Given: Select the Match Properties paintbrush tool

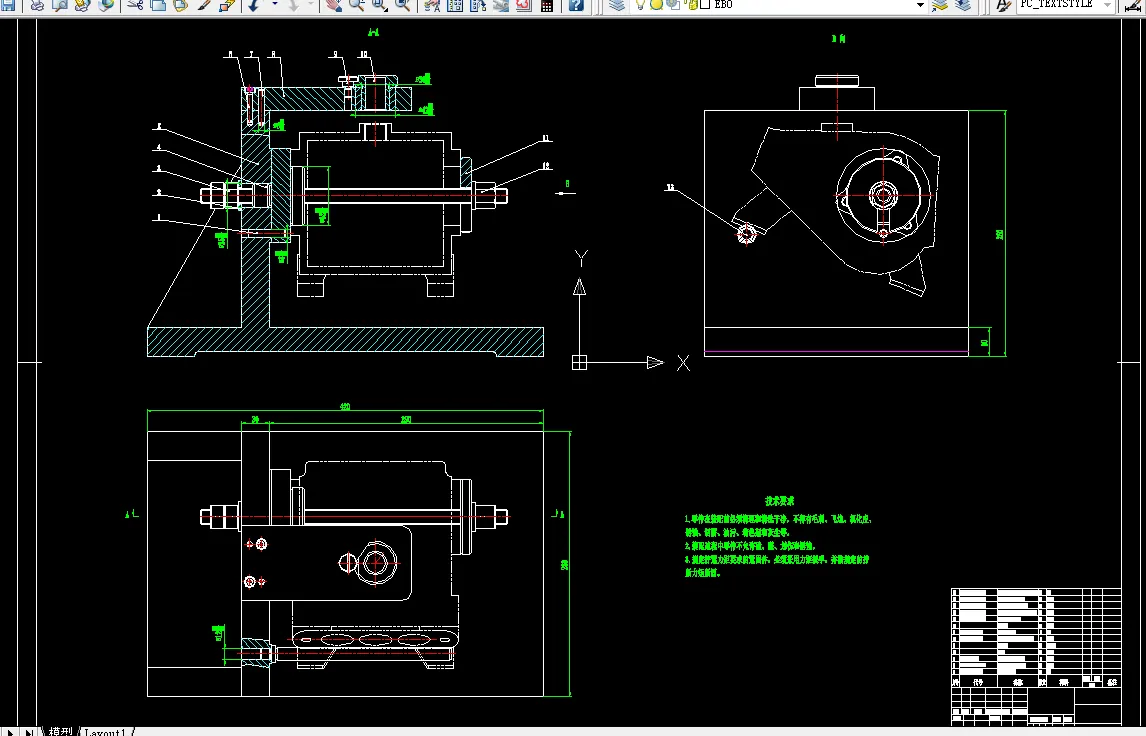Looking at the screenshot, I should point(204,5).
